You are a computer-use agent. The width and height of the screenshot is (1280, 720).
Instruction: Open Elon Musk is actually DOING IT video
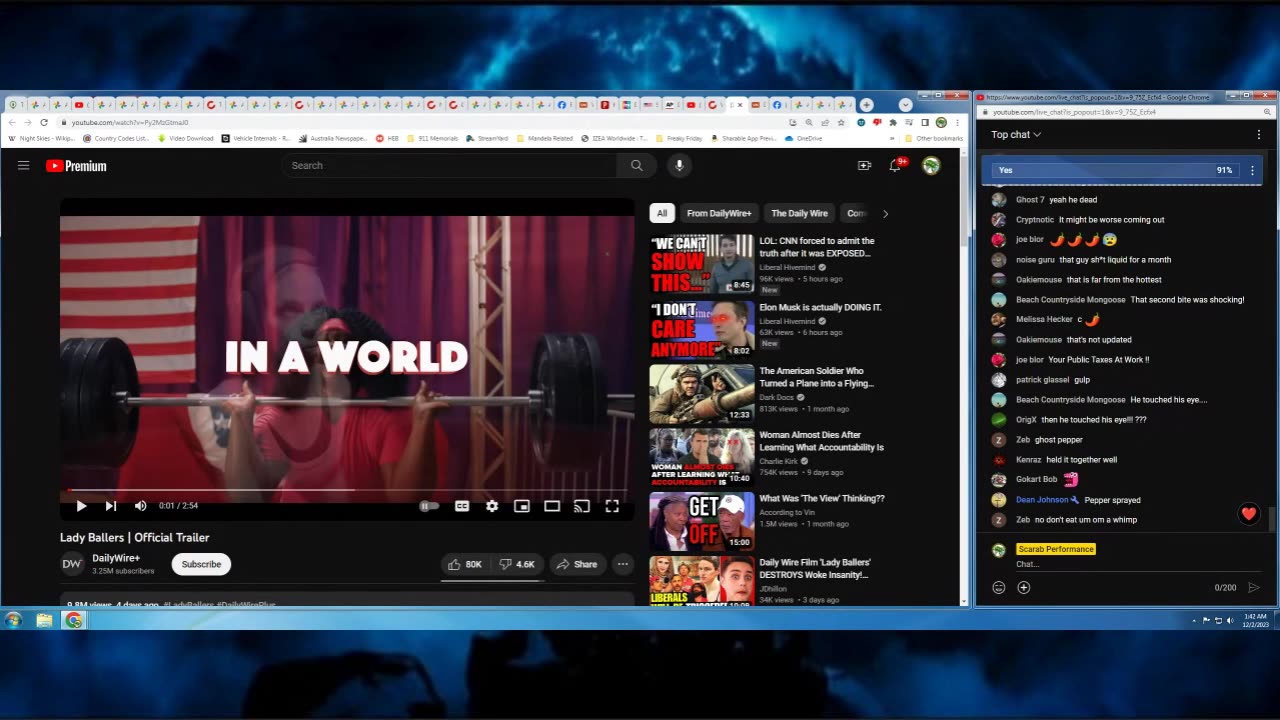point(820,307)
